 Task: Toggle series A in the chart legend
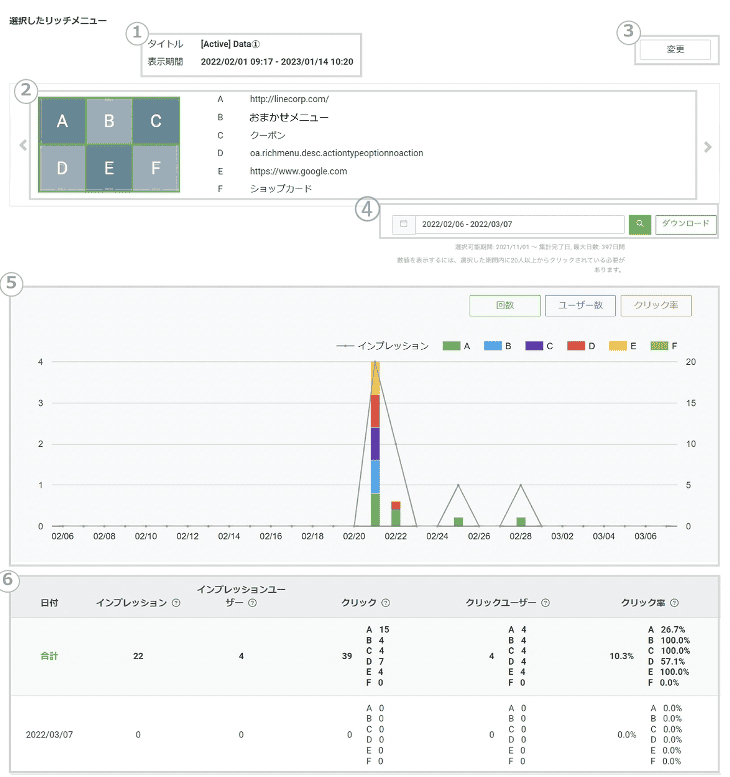458,346
